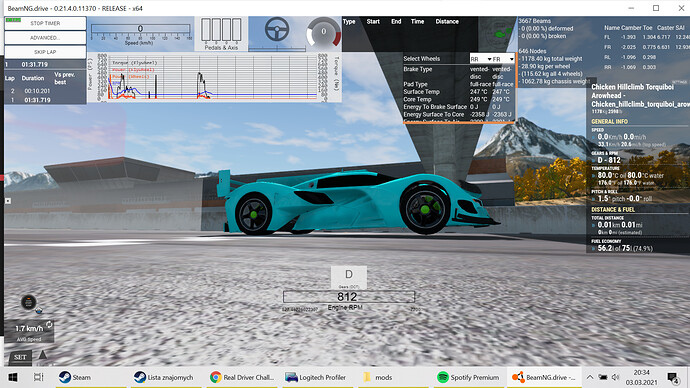This screenshot has height=388, width=690.
Task: Open the FR wheel selection dropdown
Action: coord(503,59)
